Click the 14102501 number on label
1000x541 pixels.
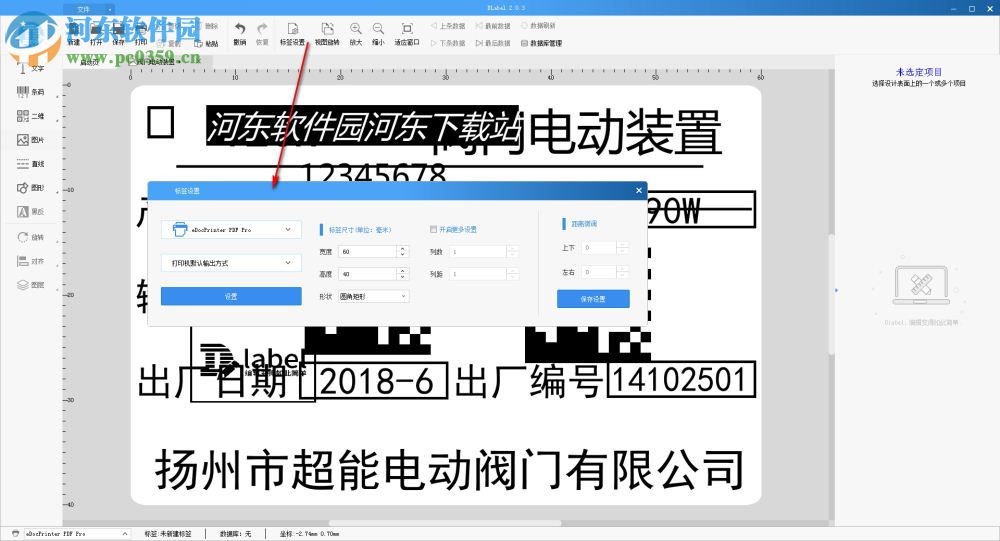681,380
